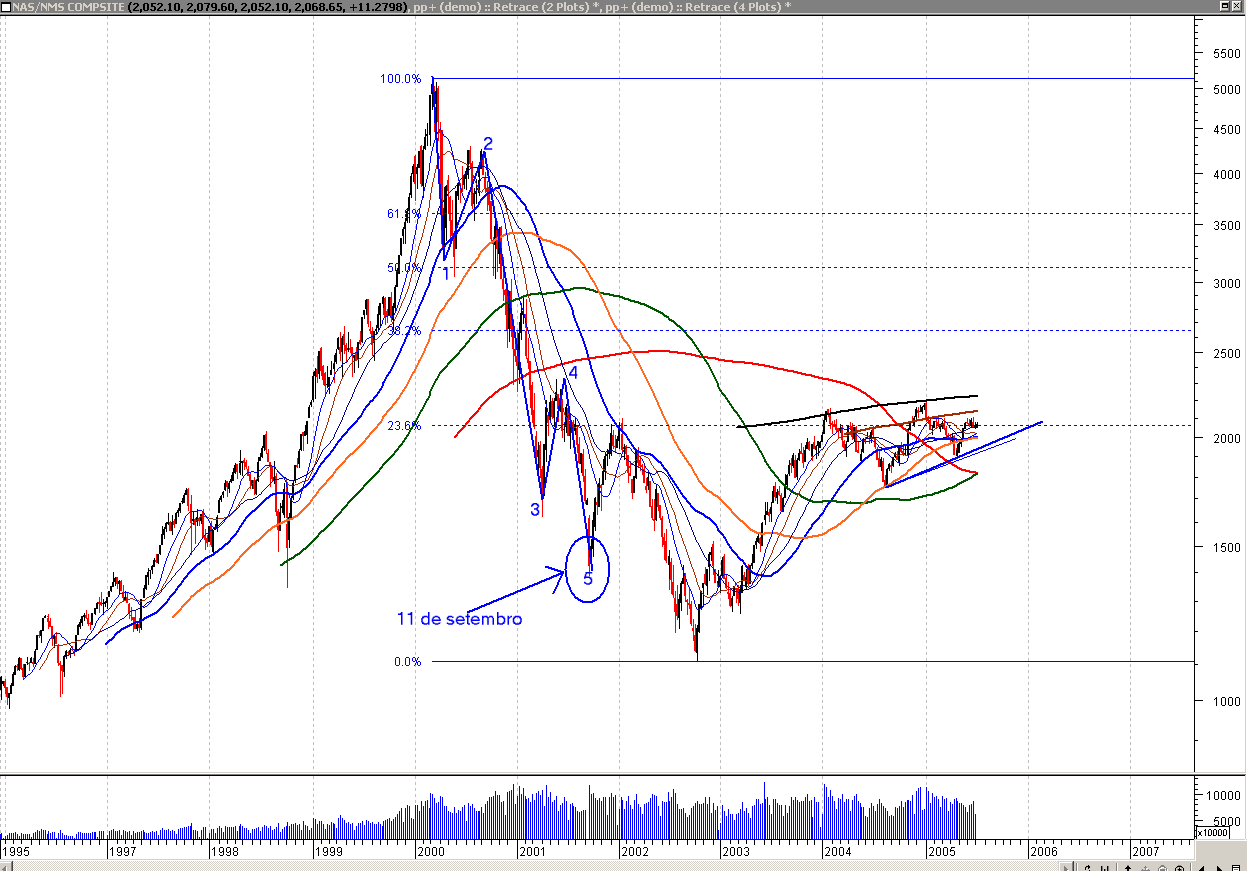Click the 2004 date axis label
1247x871 pixels.
coord(837,851)
